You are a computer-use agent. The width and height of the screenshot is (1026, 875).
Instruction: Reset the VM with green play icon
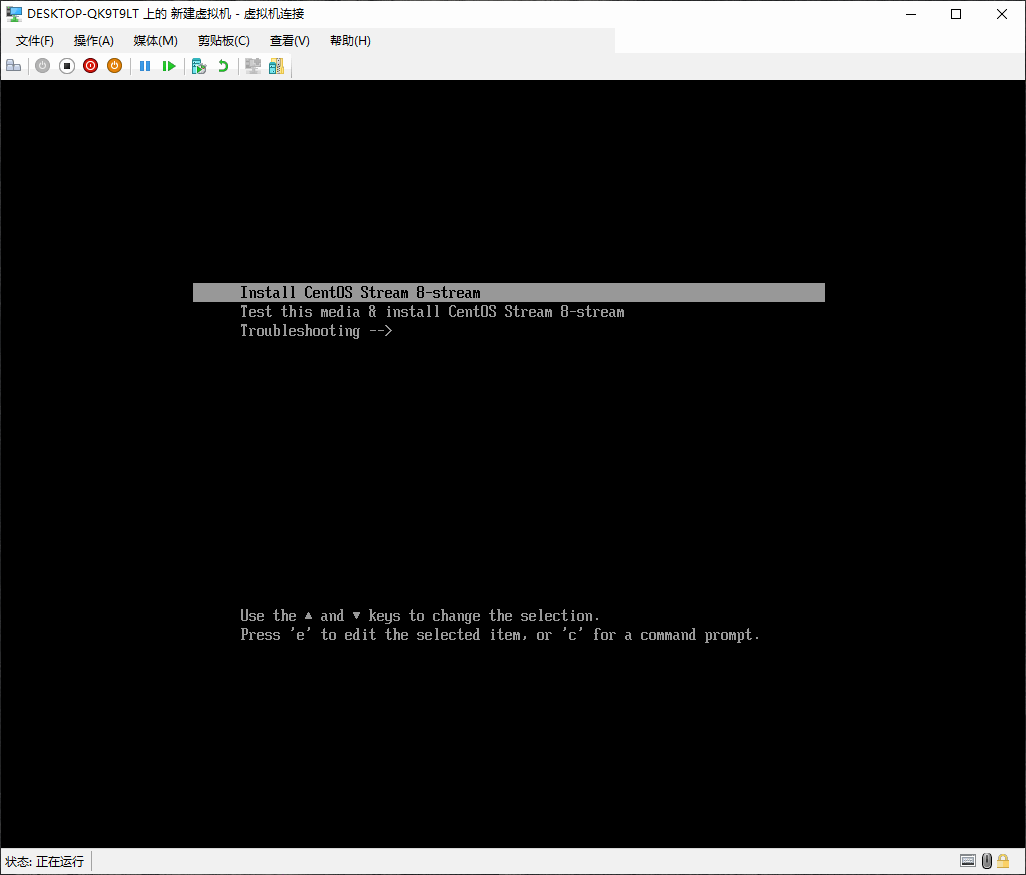(x=169, y=65)
